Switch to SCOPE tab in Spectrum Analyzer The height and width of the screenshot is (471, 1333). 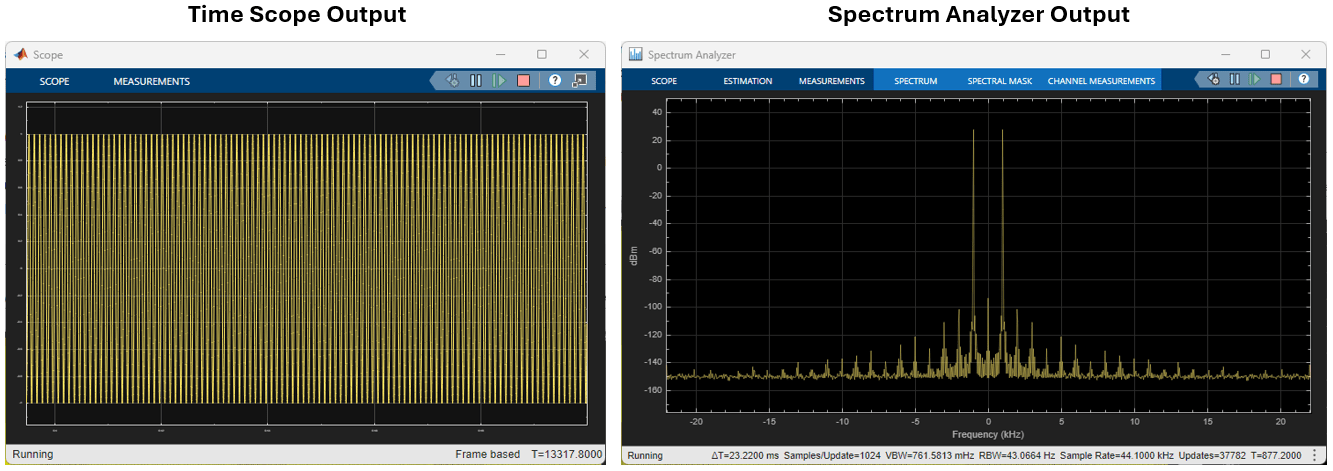[x=664, y=81]
